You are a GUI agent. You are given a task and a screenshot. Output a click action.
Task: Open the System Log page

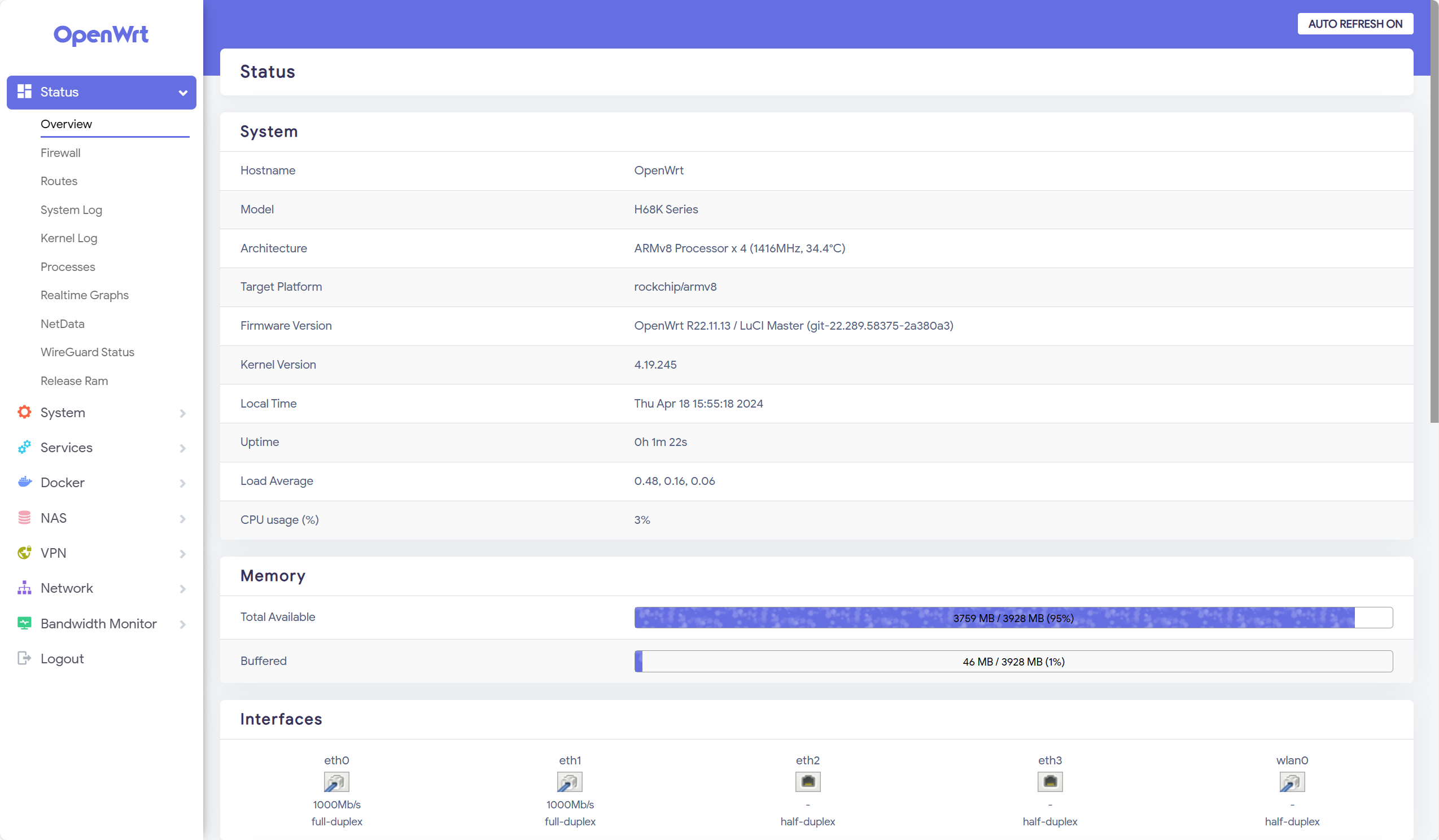click(x=71, y=209)
